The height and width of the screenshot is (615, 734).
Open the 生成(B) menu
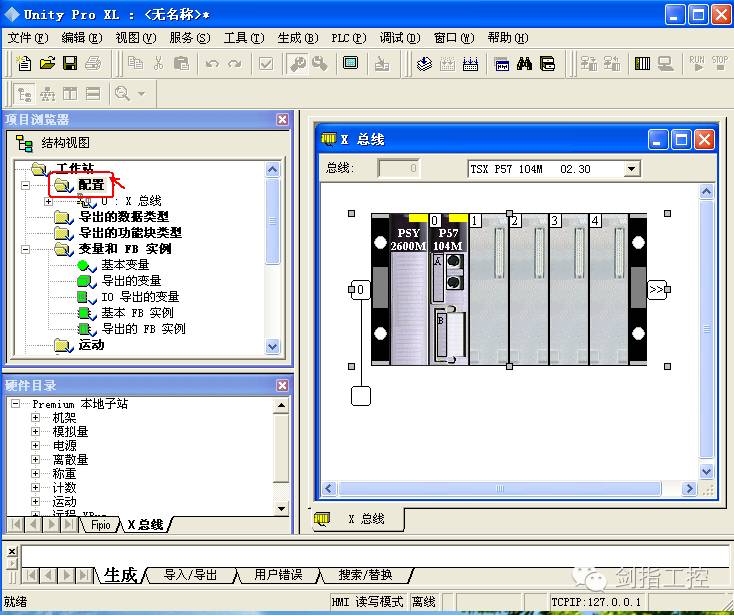[x=298, y=37]
